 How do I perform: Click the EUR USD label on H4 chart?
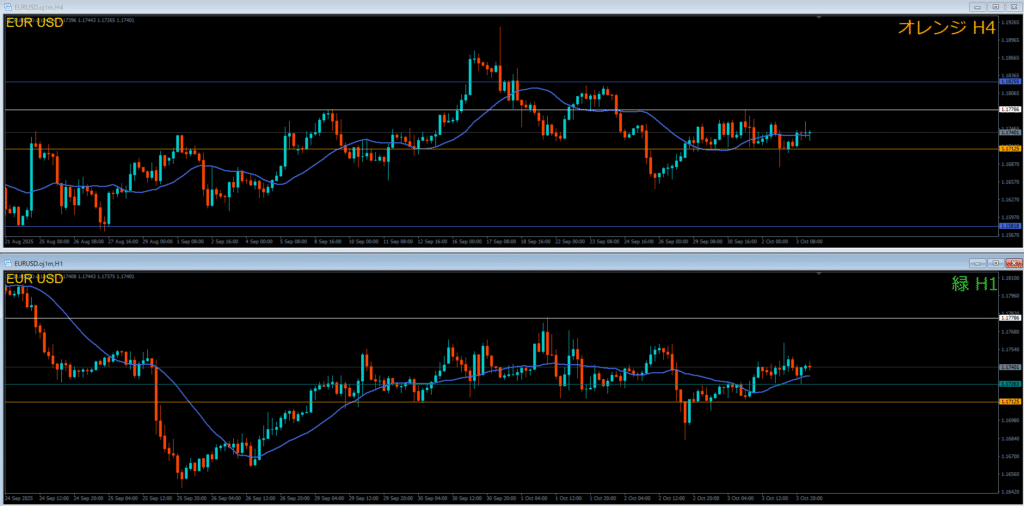(x=34, y=23)
